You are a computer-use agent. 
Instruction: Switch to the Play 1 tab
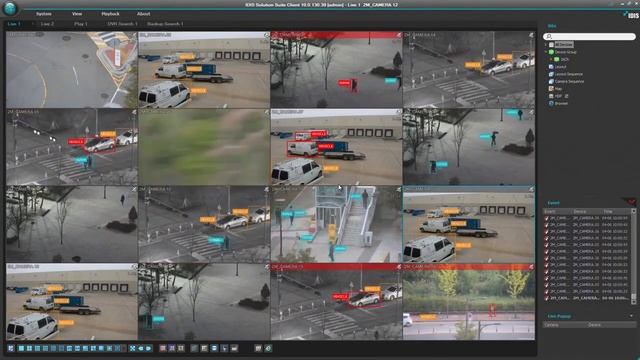pos(81,24)
